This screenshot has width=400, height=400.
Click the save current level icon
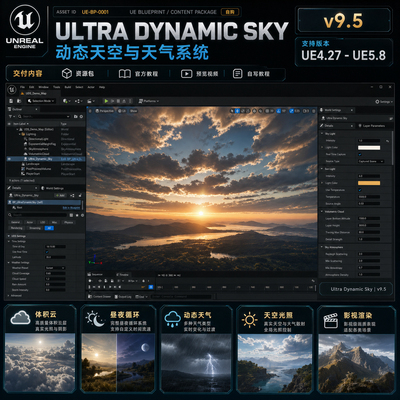[11, 101]
